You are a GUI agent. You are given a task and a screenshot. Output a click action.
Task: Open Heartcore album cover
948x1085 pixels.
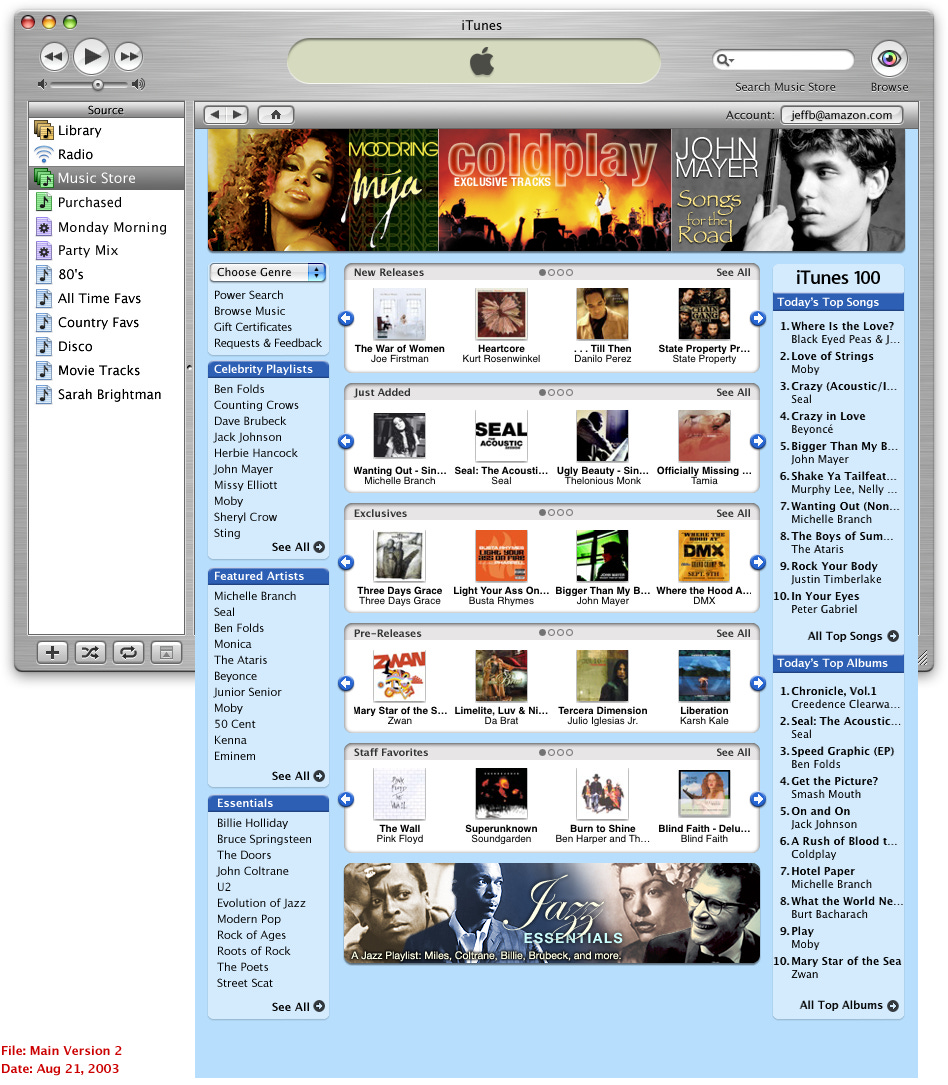click(501, 313)
